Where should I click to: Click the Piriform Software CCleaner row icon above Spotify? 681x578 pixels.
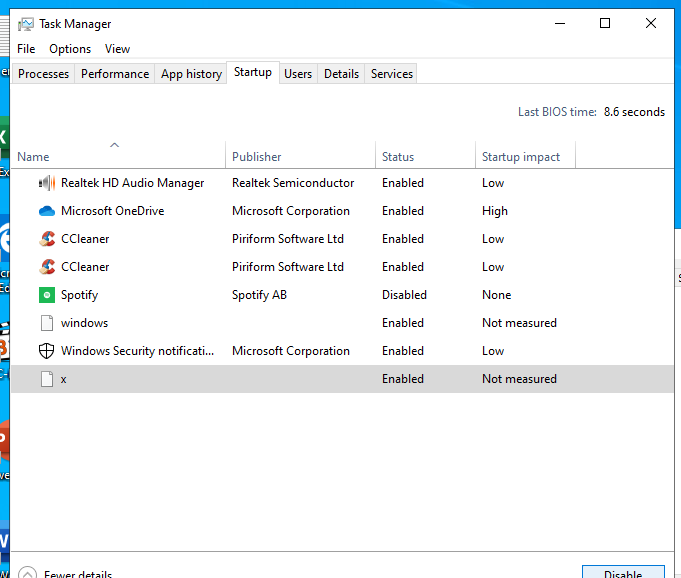click(47, 267)
